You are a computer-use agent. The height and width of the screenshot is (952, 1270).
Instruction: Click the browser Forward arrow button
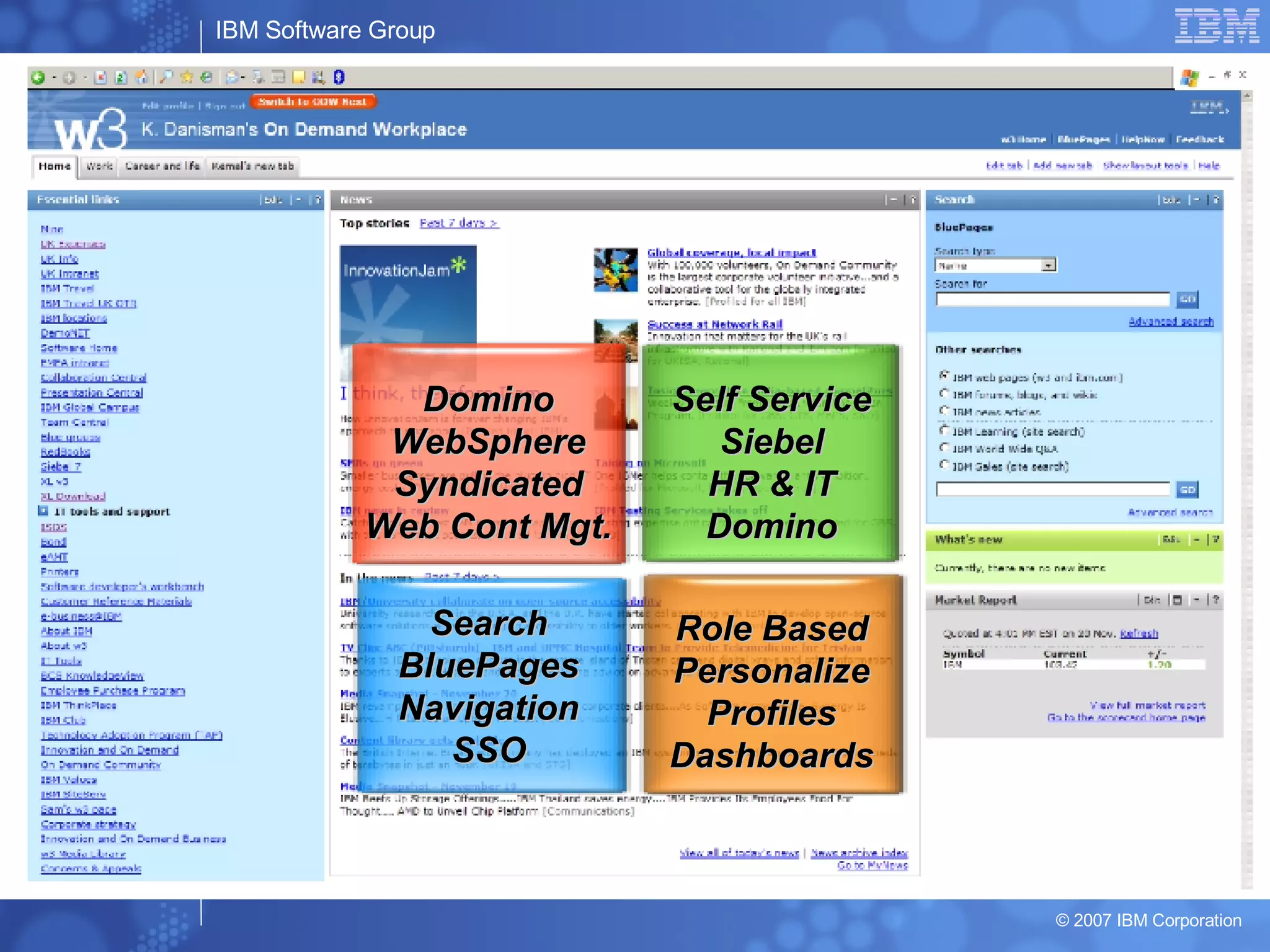tap(69, 77)
